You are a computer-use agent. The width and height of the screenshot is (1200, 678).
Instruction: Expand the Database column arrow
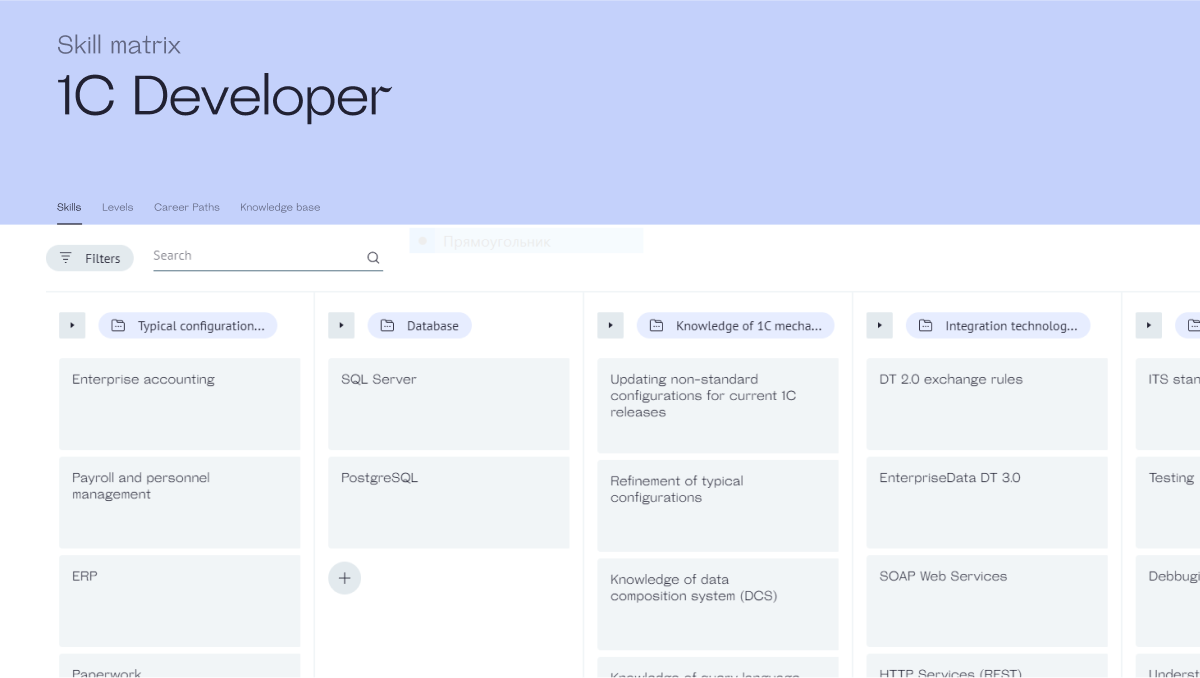point(341,325)
